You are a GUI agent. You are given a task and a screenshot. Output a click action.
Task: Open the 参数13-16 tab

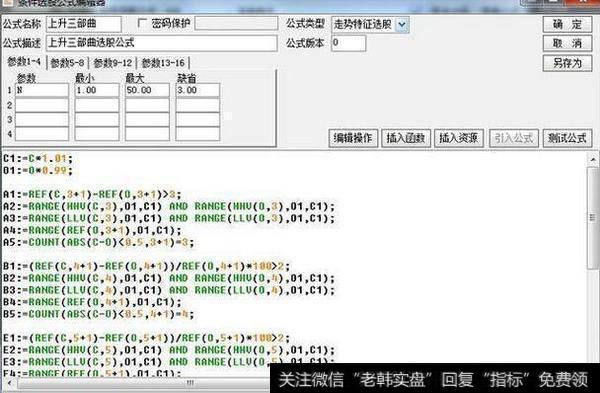[163, 63]
